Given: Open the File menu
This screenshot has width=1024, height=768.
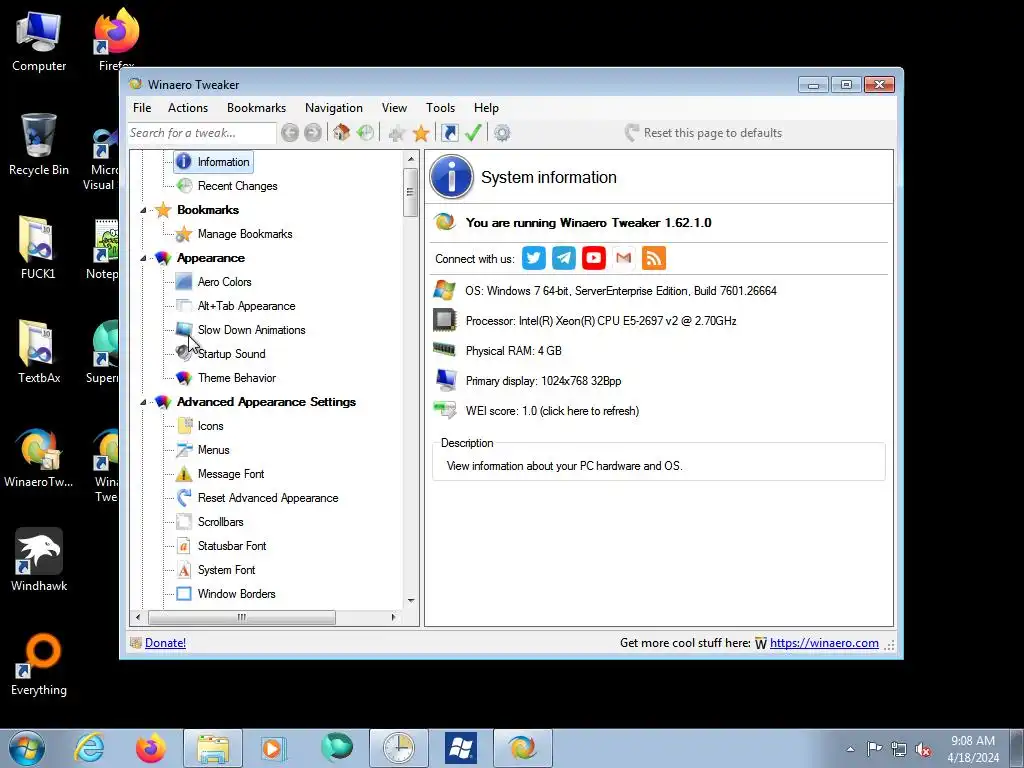Looking at the screenshot, I should pos(142,108).
